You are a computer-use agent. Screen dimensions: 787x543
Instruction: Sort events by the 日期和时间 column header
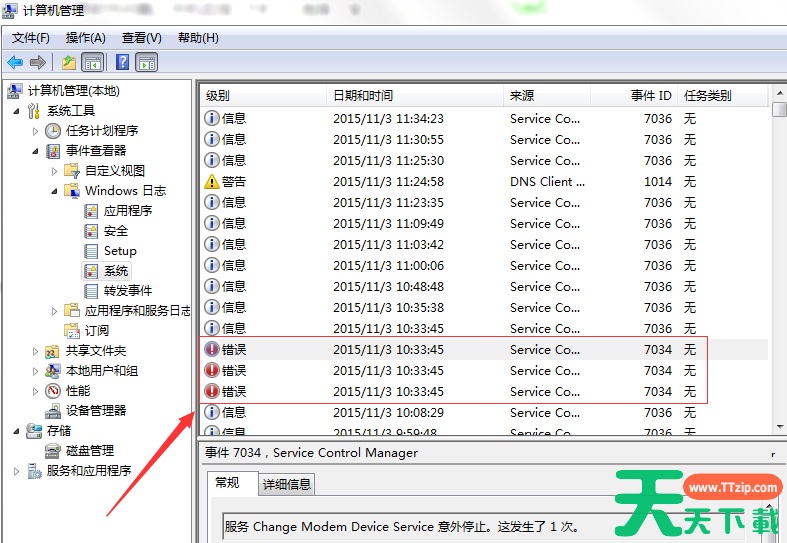point(363,96)
